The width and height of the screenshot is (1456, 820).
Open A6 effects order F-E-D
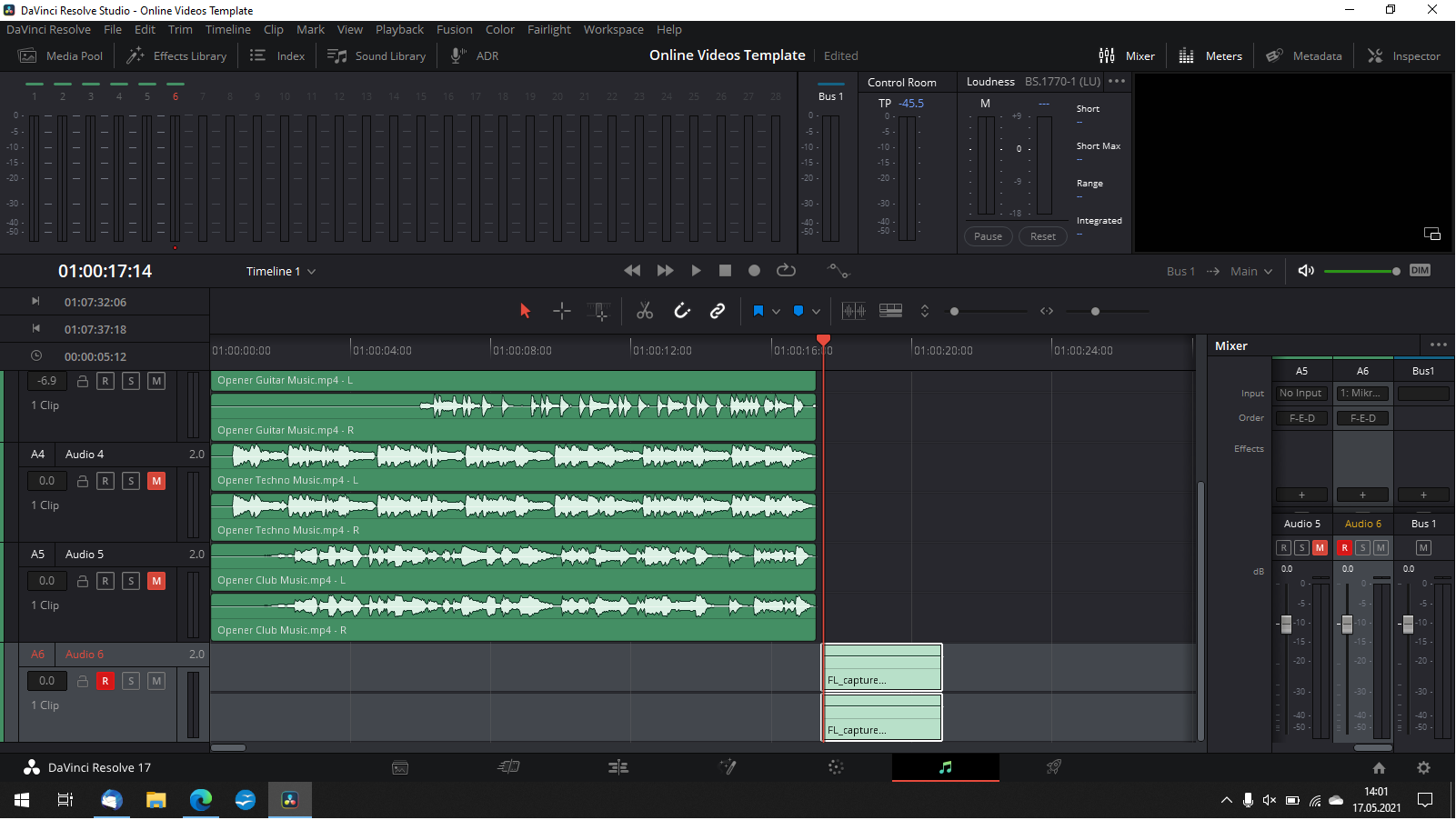click(x=1362, y=418)
